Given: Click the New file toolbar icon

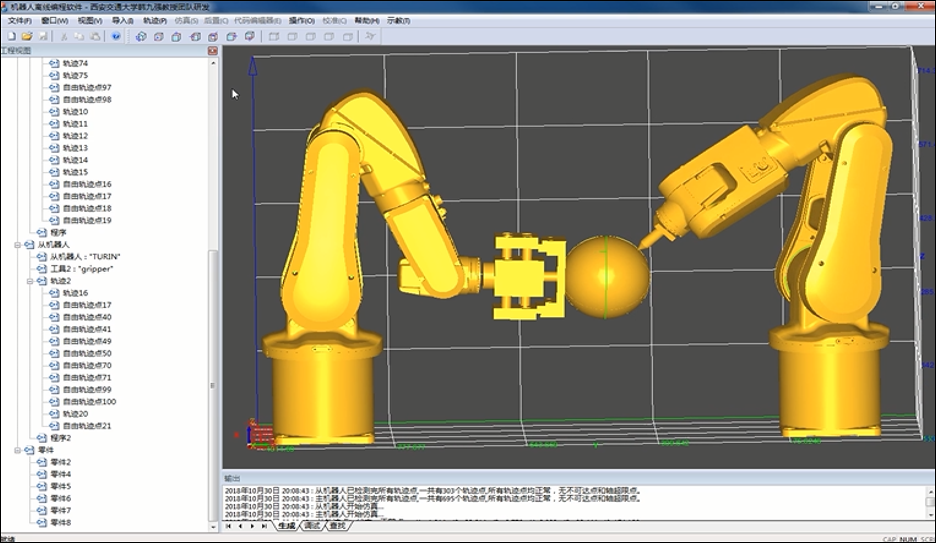Looking at the screenshot, I should click(9, 36).
